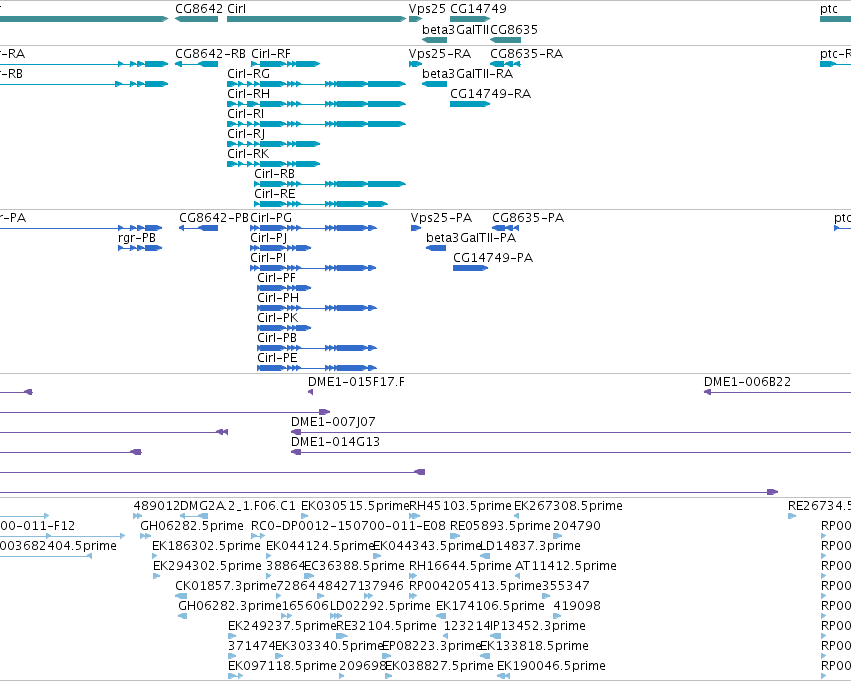The image size is (851, 681).
Task: Select EST EK249237.5prime
Action: click(231, 637)
